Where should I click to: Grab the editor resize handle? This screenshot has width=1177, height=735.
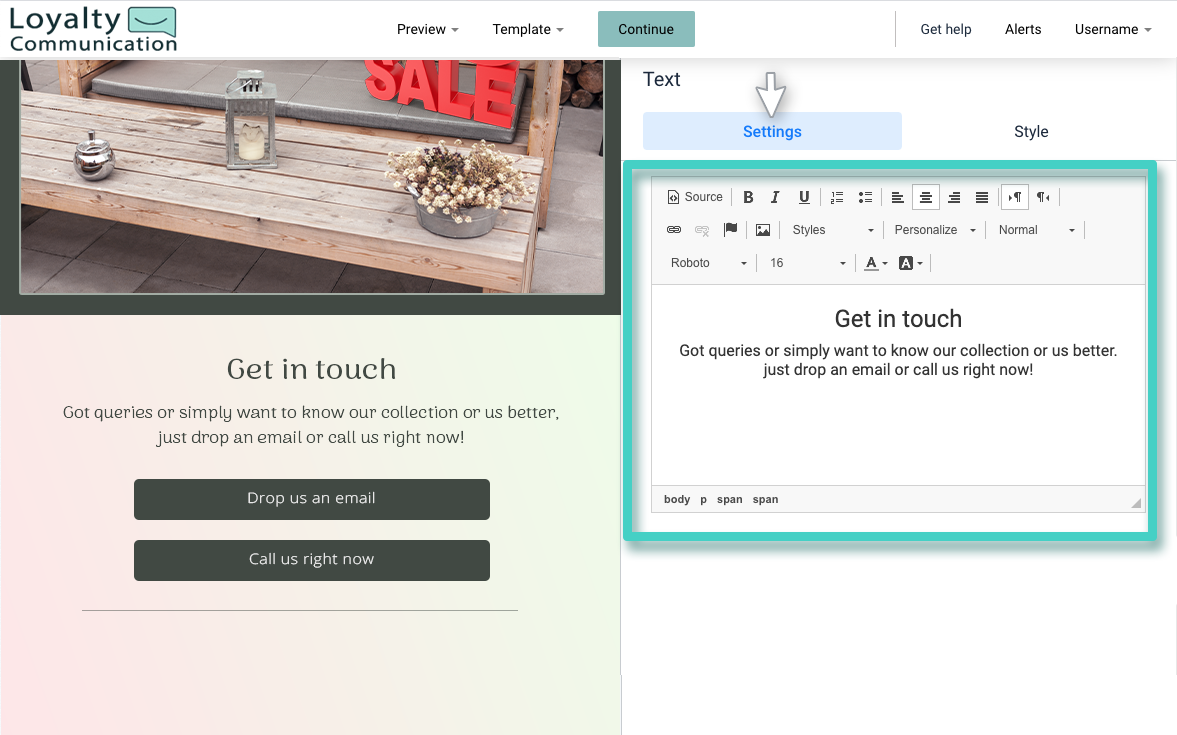(x=1136, y=503)
